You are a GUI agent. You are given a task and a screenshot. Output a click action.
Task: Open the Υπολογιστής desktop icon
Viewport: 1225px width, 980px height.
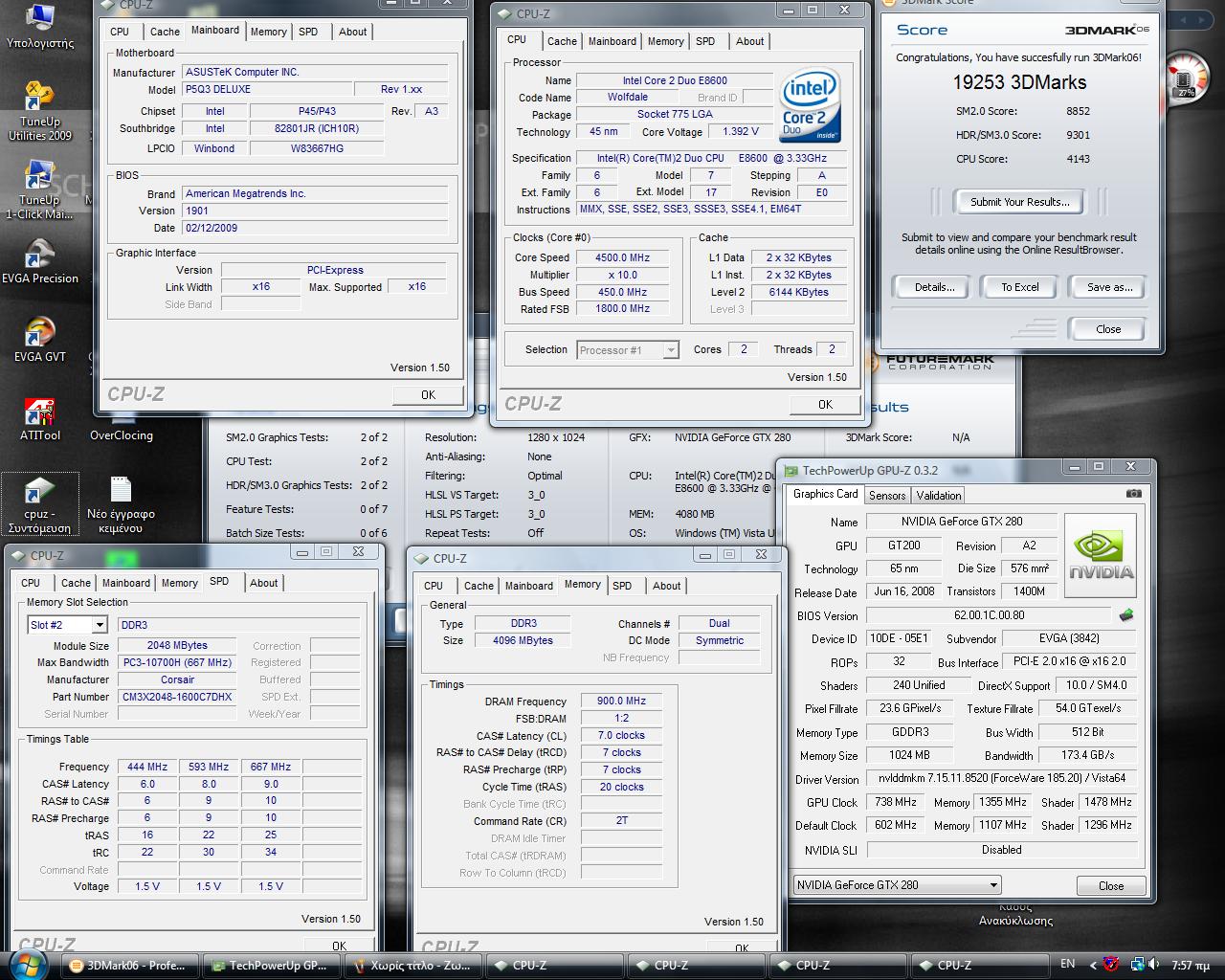tap(40, 26)
